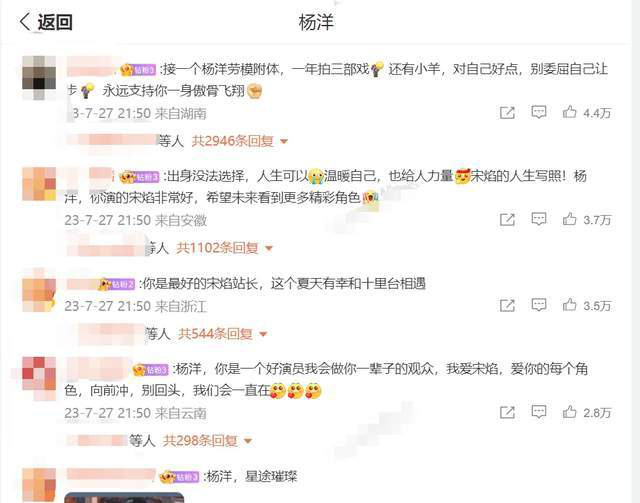Open reply box for the 安徽 comment
The image size is (640, 503).
coord(539,219)
